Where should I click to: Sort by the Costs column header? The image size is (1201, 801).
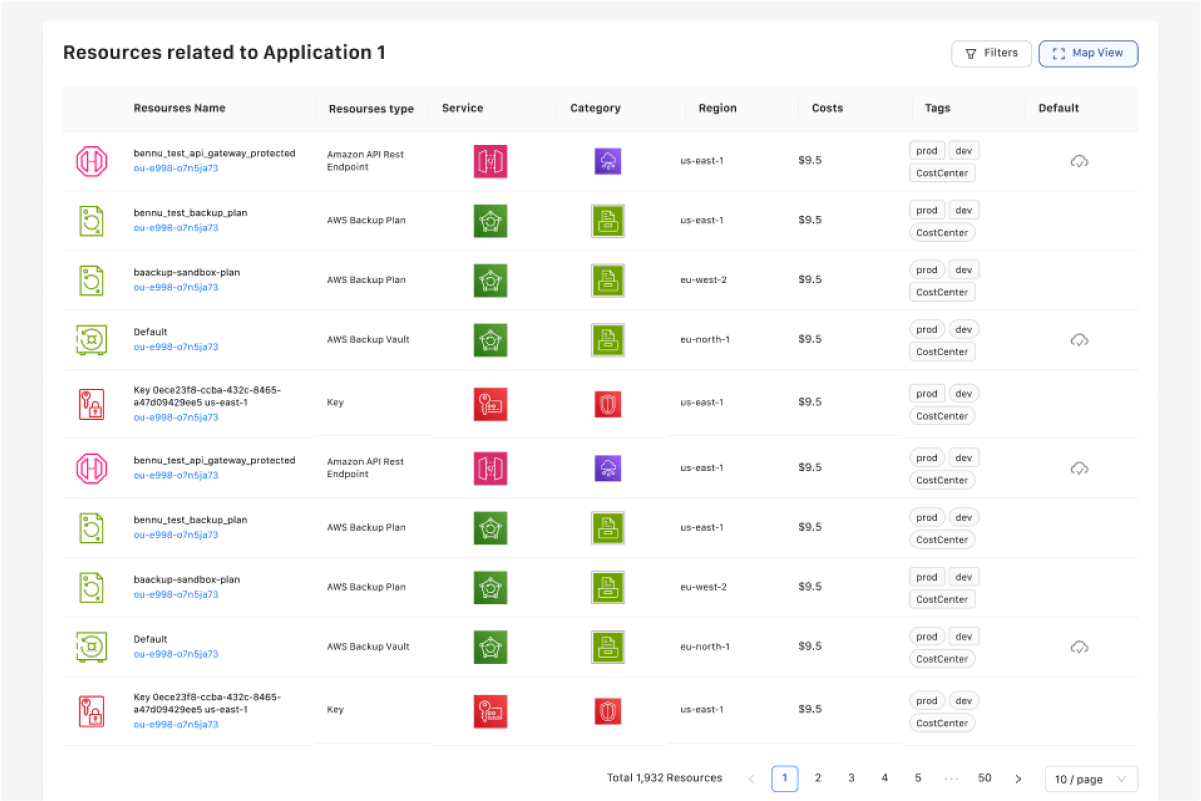(x=827, y=108)
